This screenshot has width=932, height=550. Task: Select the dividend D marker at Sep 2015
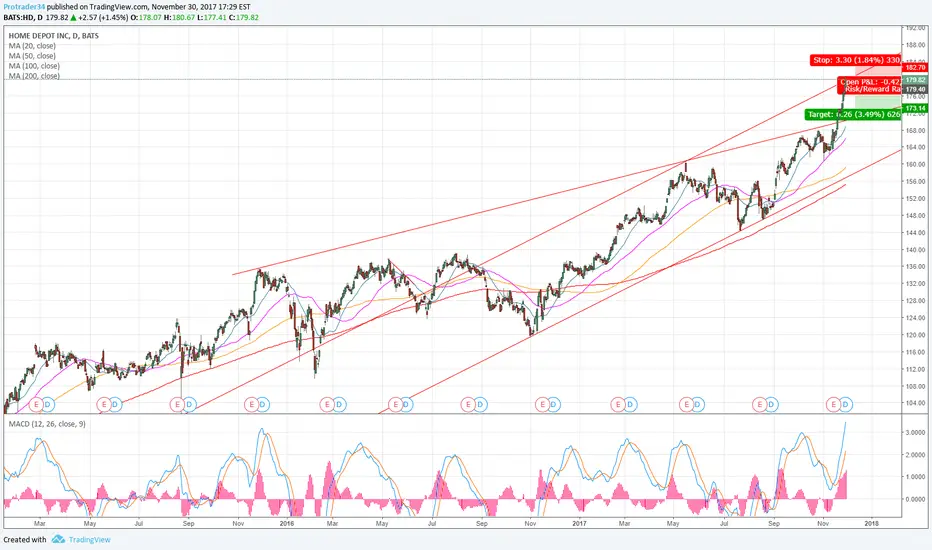coord(189,405)
